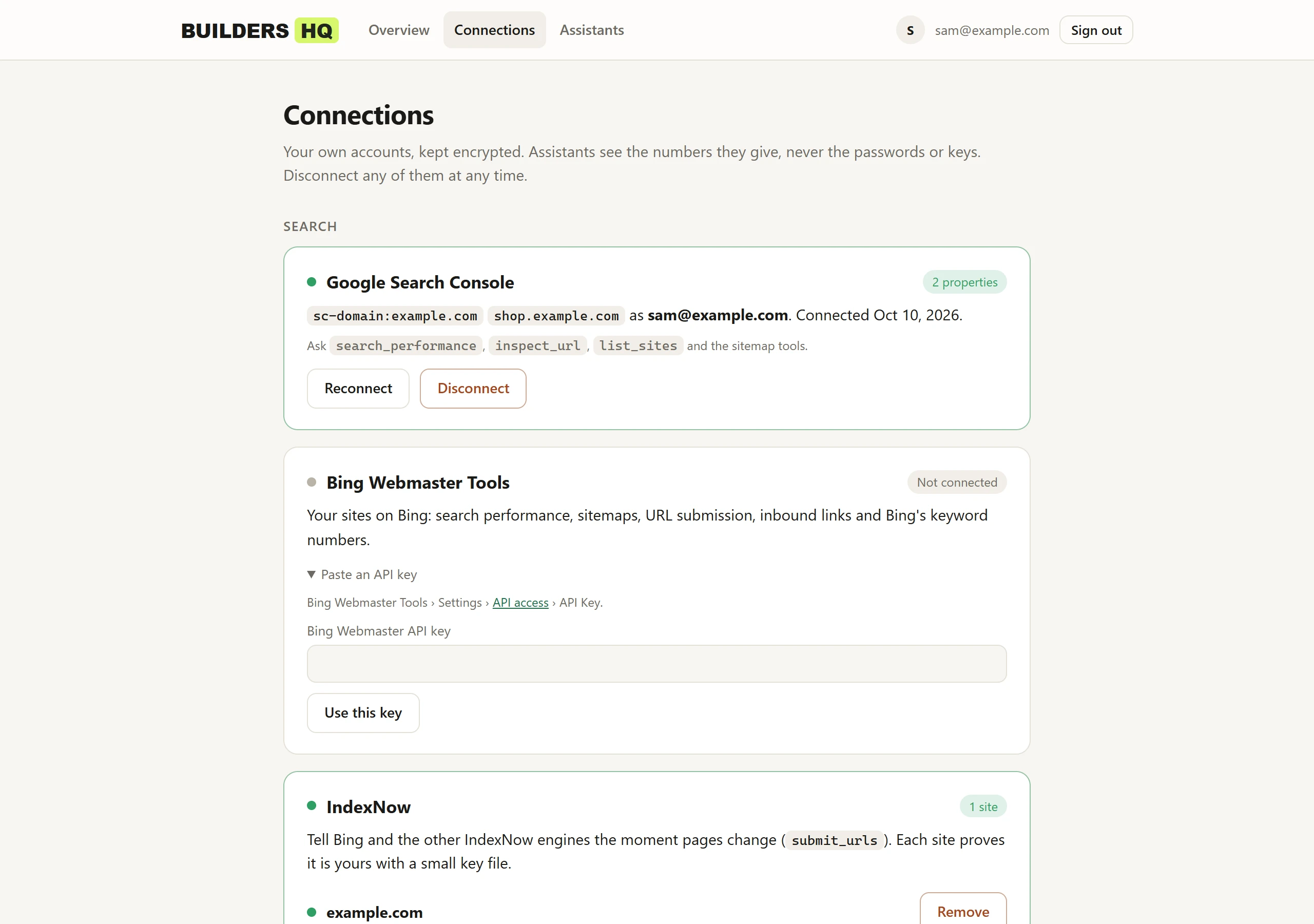Click the Bing Webmaster Tools heading
The height and width of the screenshot is (924, 1314).
pyautogui.click(x=418, y=482)
